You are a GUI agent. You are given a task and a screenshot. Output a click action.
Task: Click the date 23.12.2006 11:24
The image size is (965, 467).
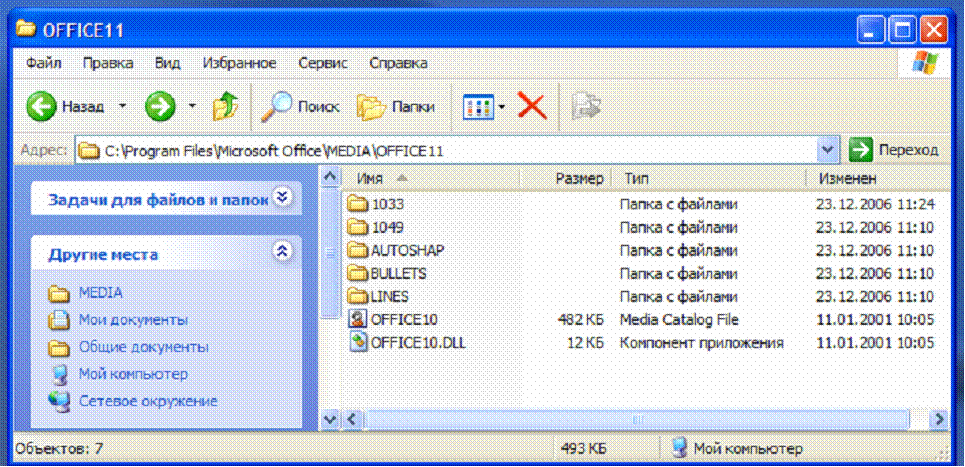[x=875, y=204]
